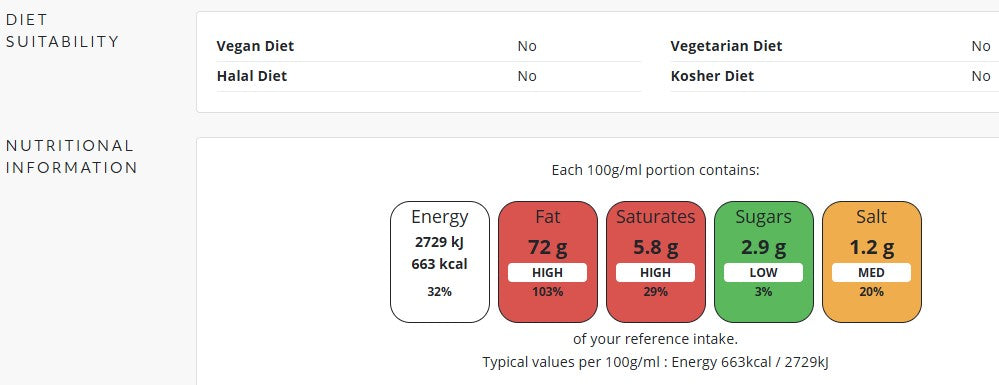Click the 'Typical values per 100g/ml' line
The image size is (999, 385).
pyautogui.click(x=656, y=362)
